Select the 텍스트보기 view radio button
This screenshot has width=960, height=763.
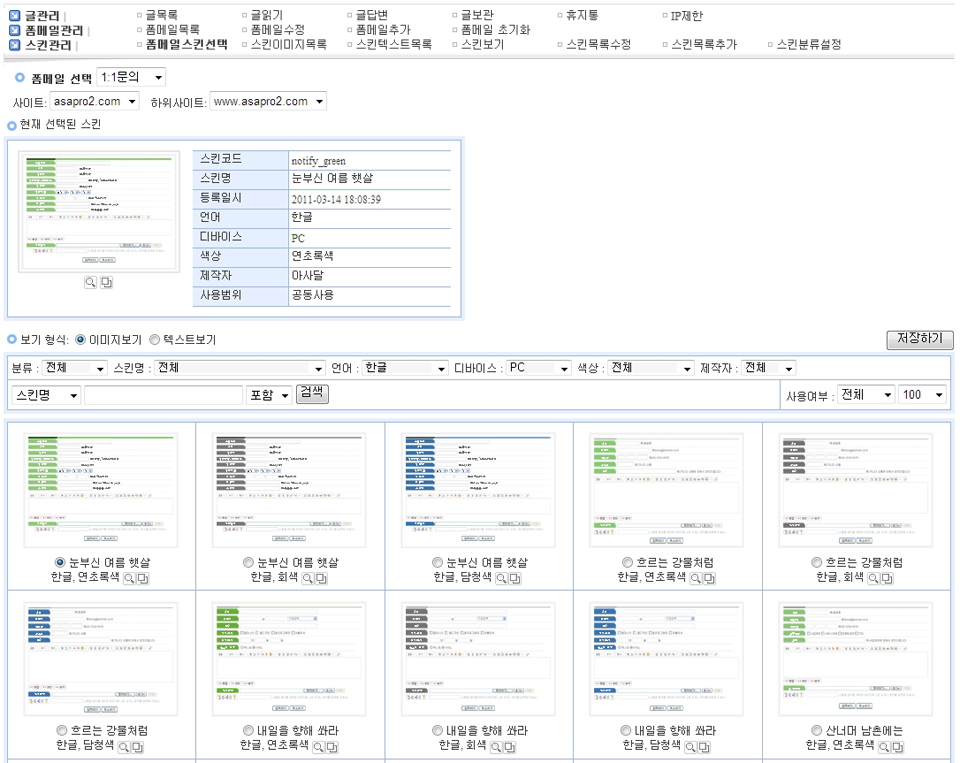[x=154, y=340]
